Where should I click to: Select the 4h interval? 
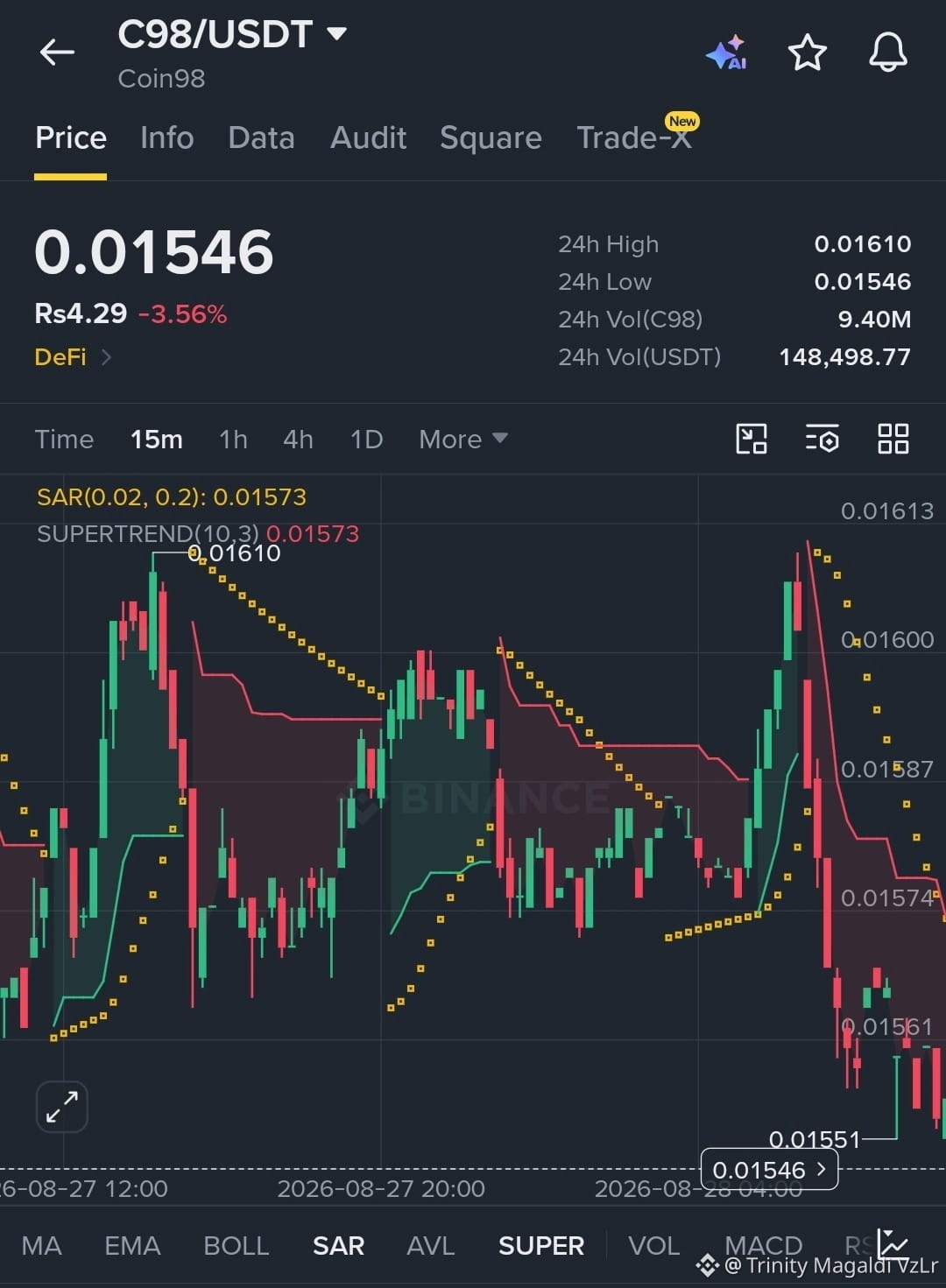298,439
